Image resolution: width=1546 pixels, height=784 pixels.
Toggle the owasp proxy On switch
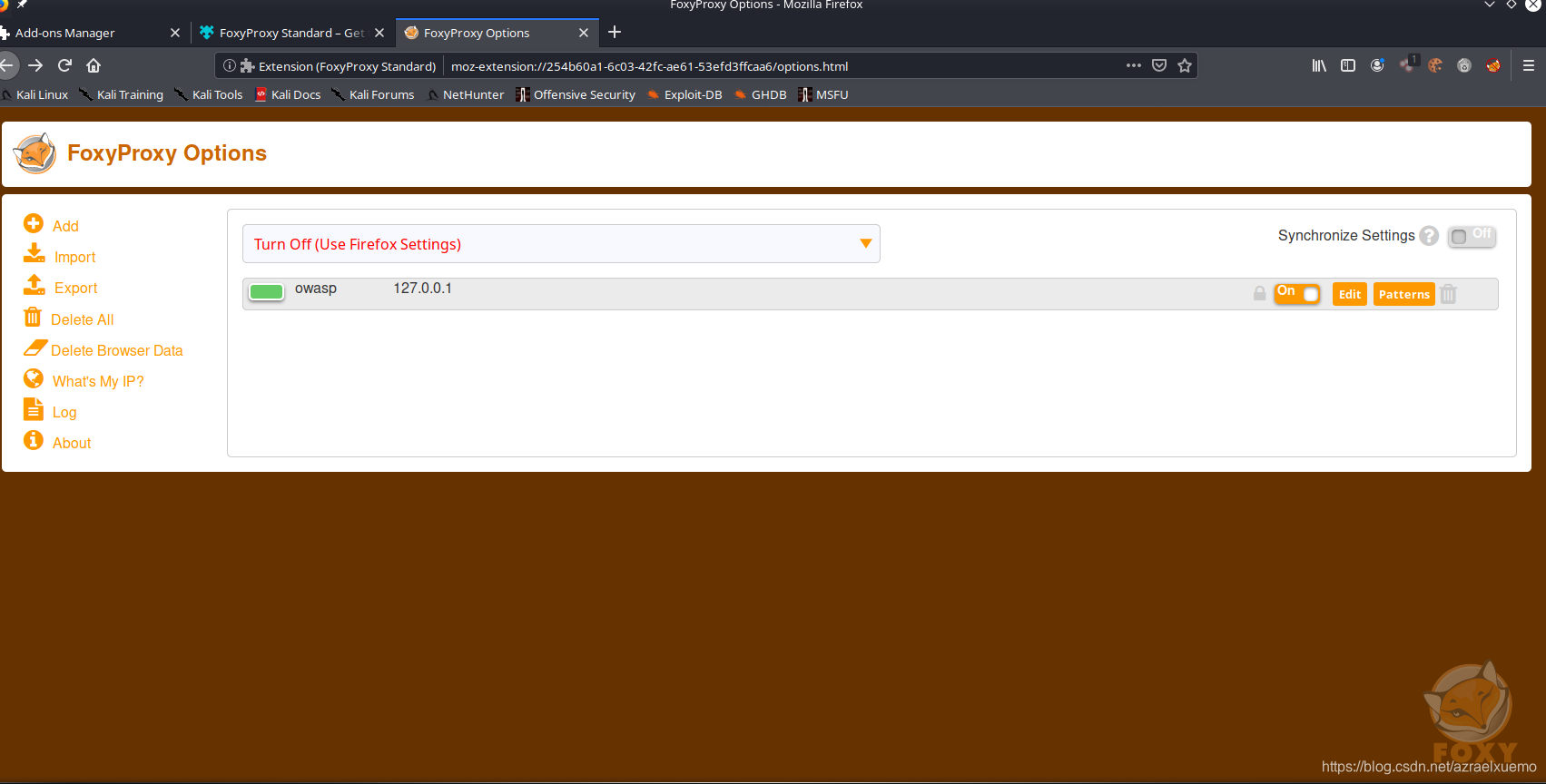1297,293
